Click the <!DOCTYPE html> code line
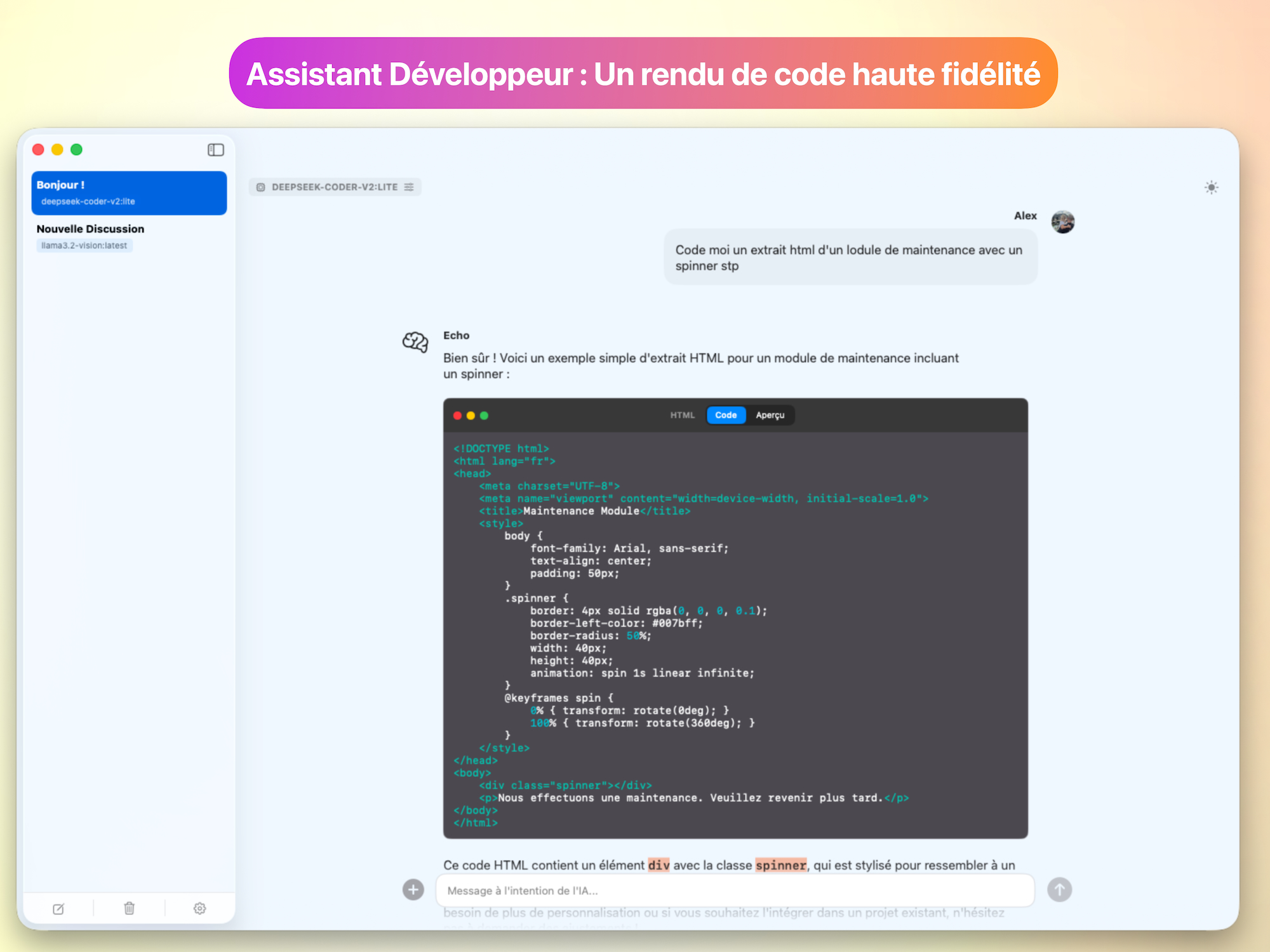This screenshot has width=1270, height=952. (501, 449)
